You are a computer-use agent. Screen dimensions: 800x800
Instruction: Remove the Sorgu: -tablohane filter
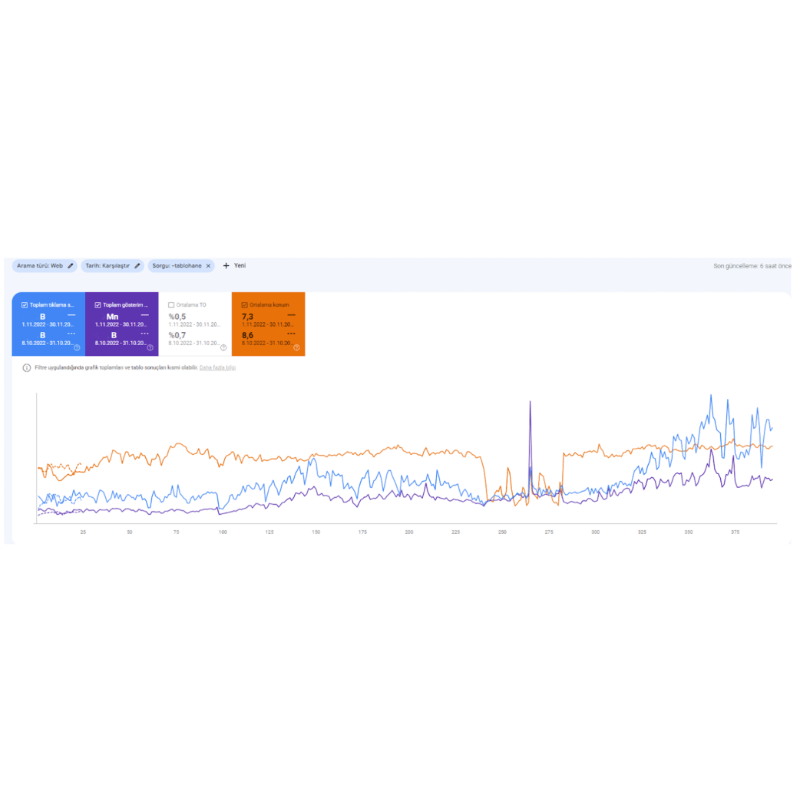tap(208, 266)
